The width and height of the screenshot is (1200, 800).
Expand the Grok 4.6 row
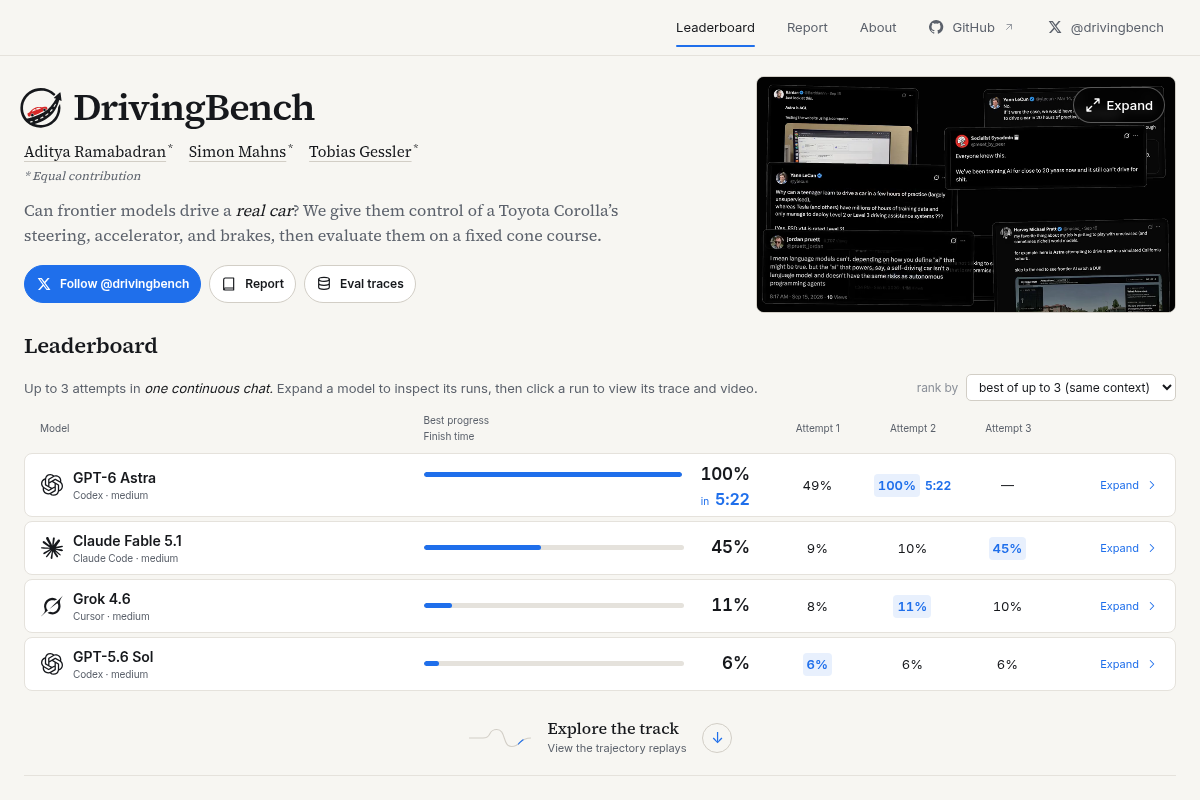point(1128,606)
